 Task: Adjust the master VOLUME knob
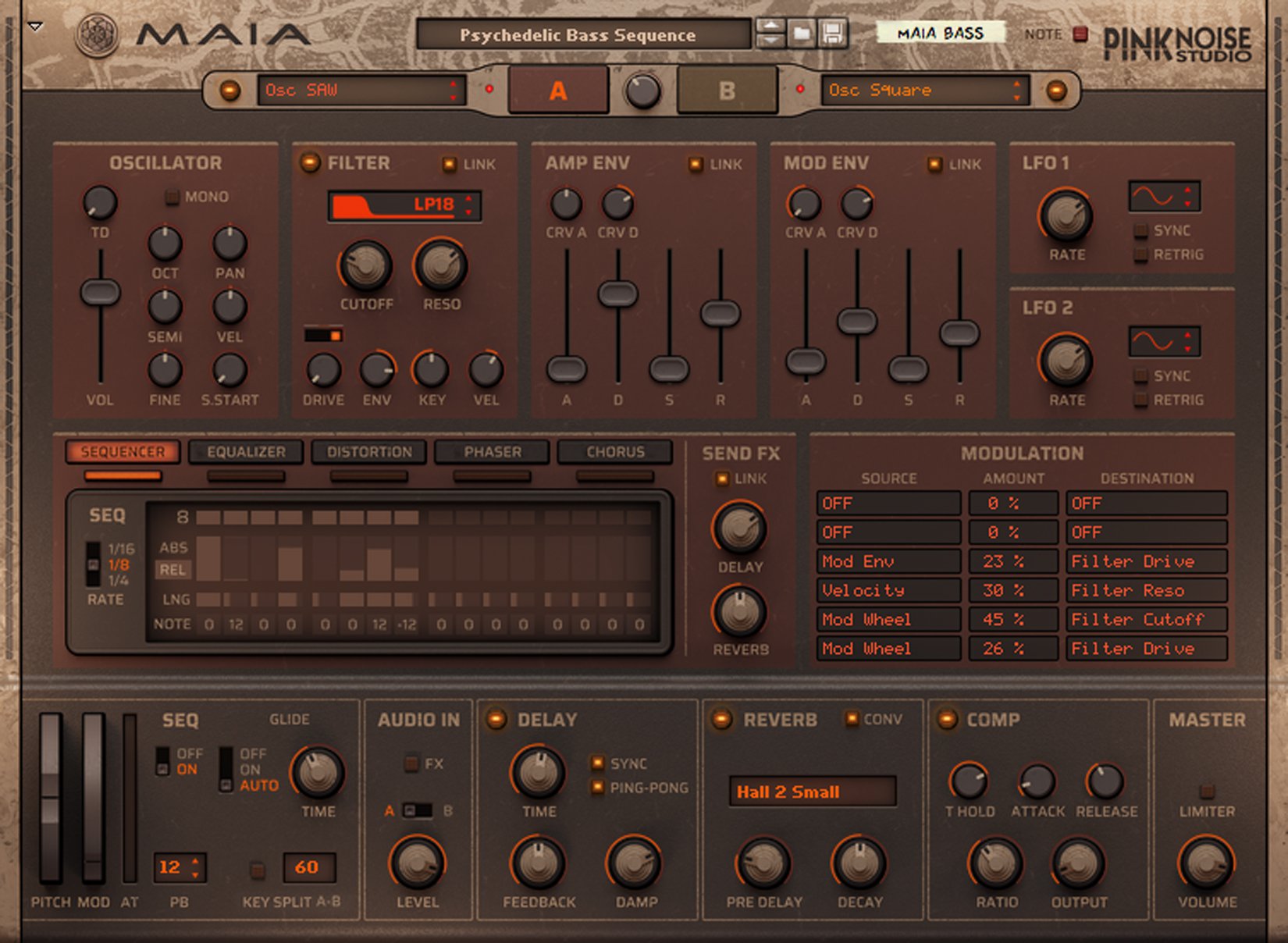pyautogui.click(x=1207, y=863)
